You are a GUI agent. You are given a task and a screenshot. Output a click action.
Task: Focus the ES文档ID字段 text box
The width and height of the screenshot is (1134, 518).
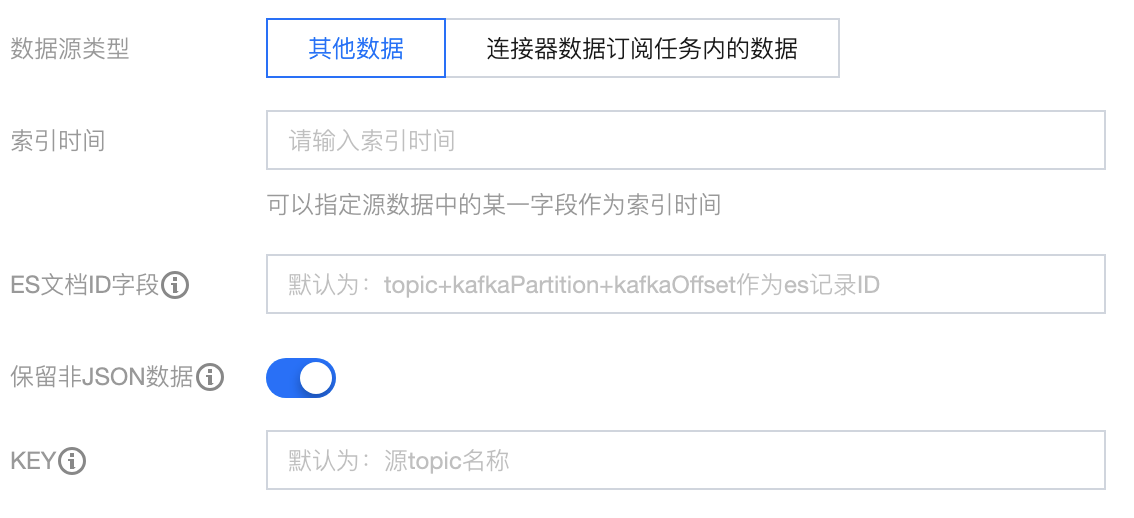coord(685,285)
